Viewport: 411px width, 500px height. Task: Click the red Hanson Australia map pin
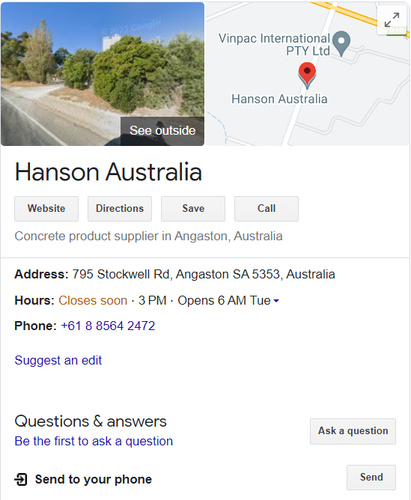(x=307, y=75)
